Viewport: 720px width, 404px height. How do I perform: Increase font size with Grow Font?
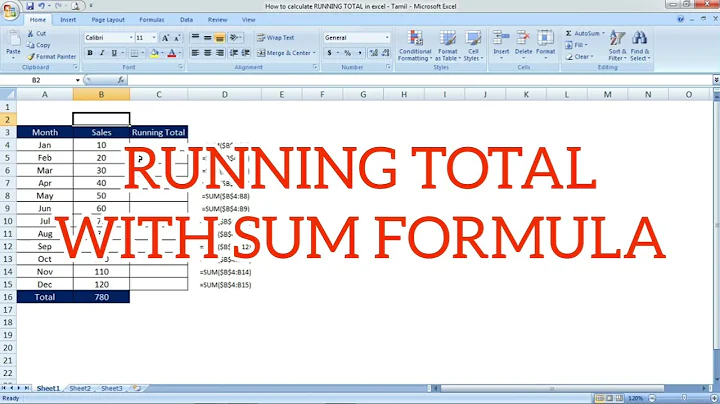pyautogui.click(x=165, y=38)
